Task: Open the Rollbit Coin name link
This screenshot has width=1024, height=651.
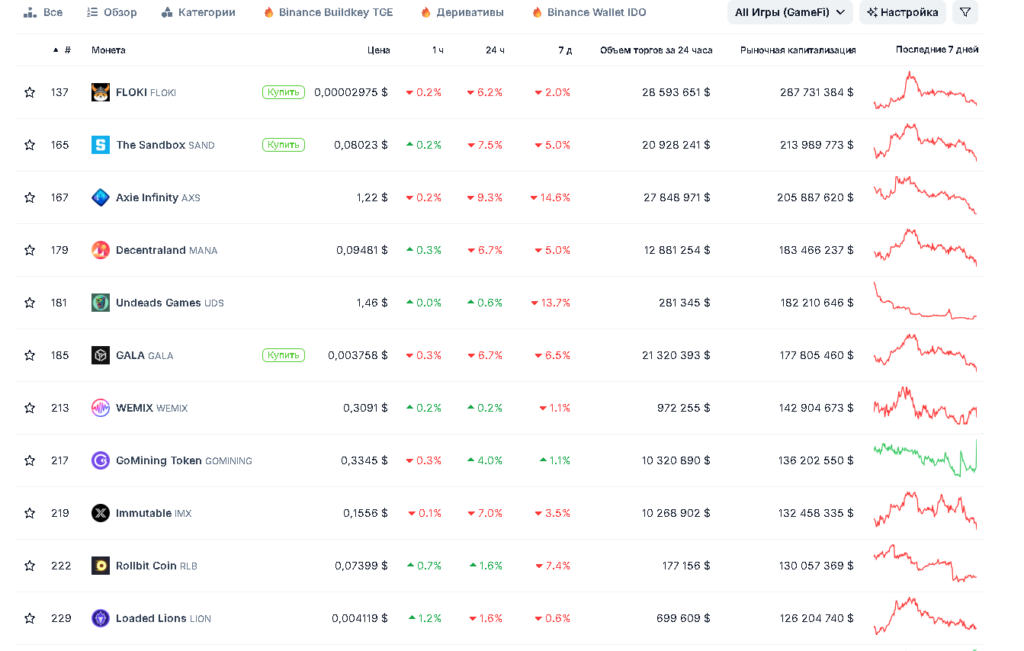Action: coord(146,566)
